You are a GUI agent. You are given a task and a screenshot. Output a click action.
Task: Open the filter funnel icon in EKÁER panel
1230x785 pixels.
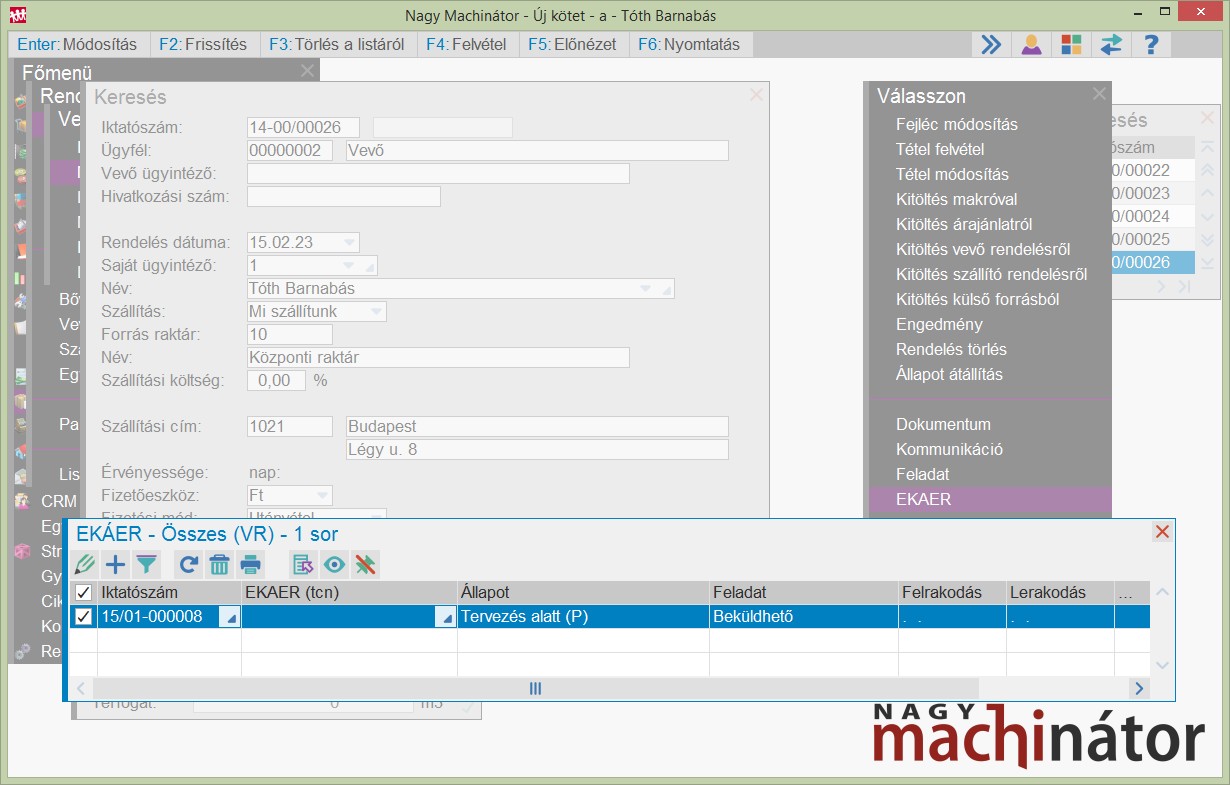coord(146,564)
